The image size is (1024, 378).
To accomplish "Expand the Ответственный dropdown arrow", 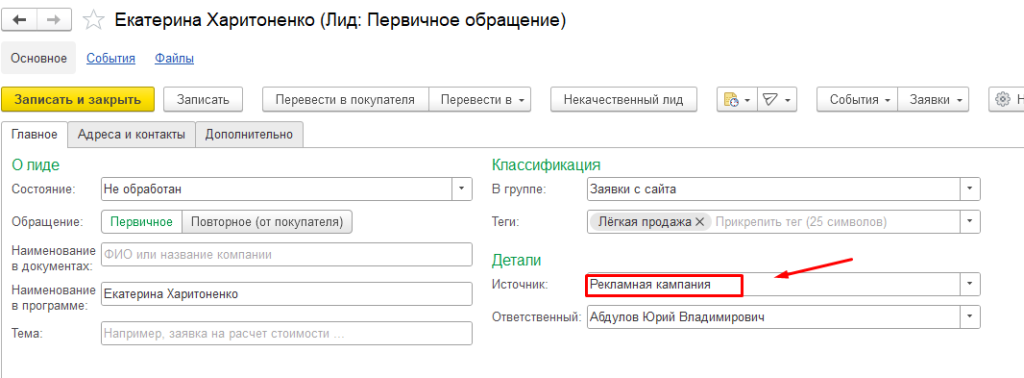I will 970,317.
